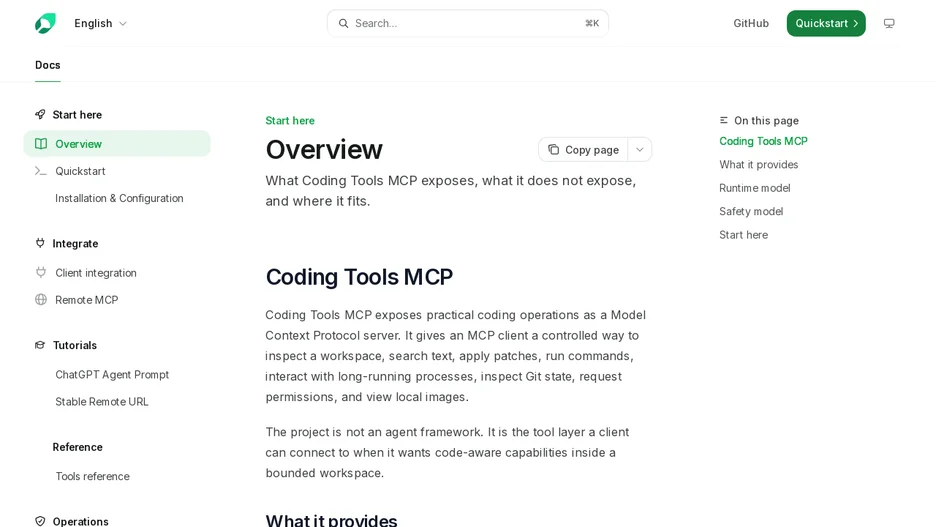The height and width of the screenshot is (527, 936).
Task: Click the chevron arrow inside Quickstart button
Action: [x=855, y=23]
